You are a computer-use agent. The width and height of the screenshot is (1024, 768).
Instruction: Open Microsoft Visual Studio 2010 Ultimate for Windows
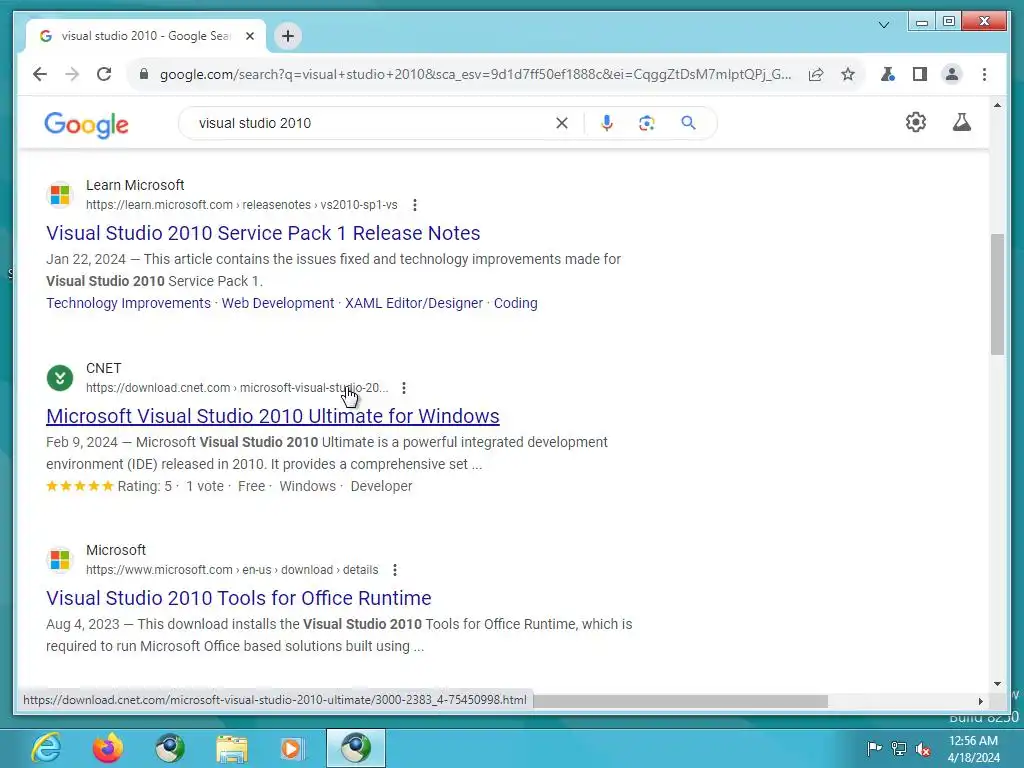pos(273,416)
